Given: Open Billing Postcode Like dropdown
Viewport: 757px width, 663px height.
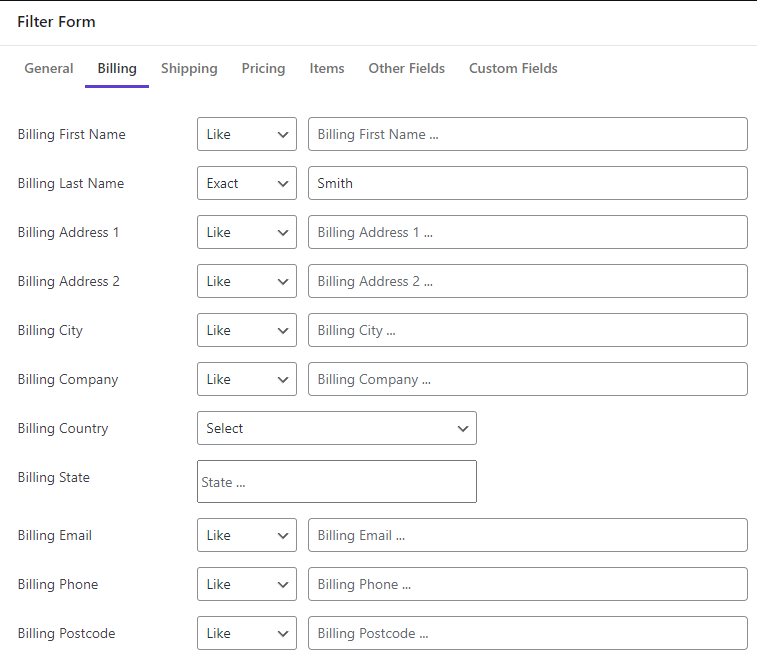Looking at the screenshot, I should 247,633.
